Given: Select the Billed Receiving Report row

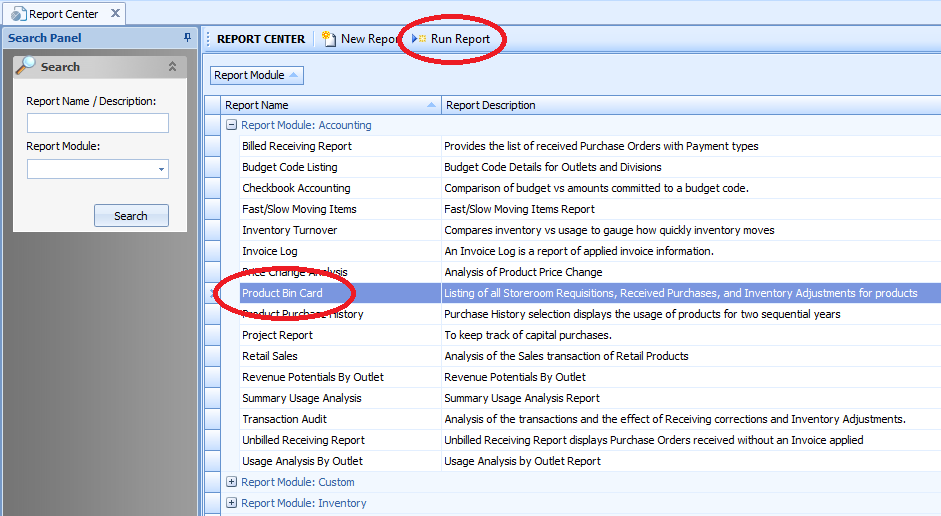Looking at the screenshot, I should coord(296,146).
